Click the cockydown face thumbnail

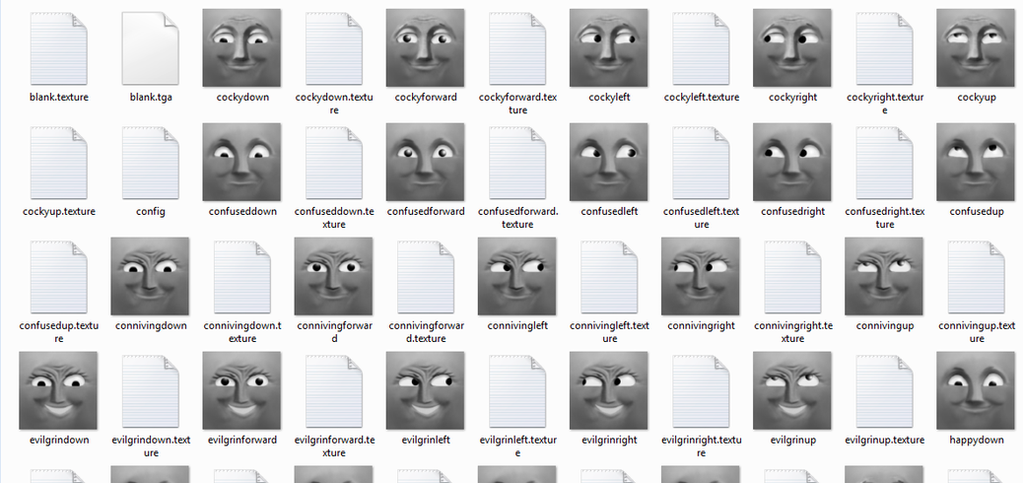[x=241, y=48]
